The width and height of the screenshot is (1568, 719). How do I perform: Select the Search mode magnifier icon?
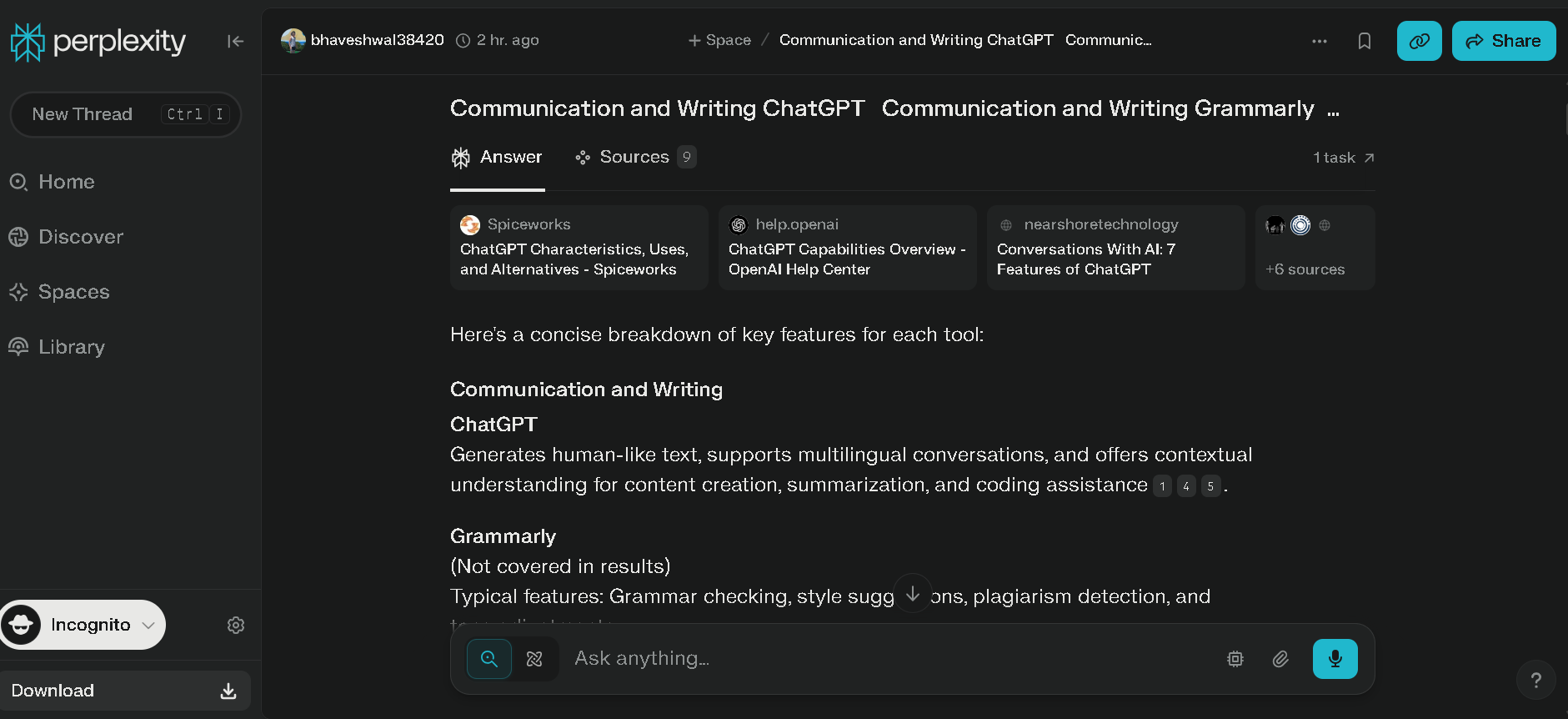[x=489, y=659]
